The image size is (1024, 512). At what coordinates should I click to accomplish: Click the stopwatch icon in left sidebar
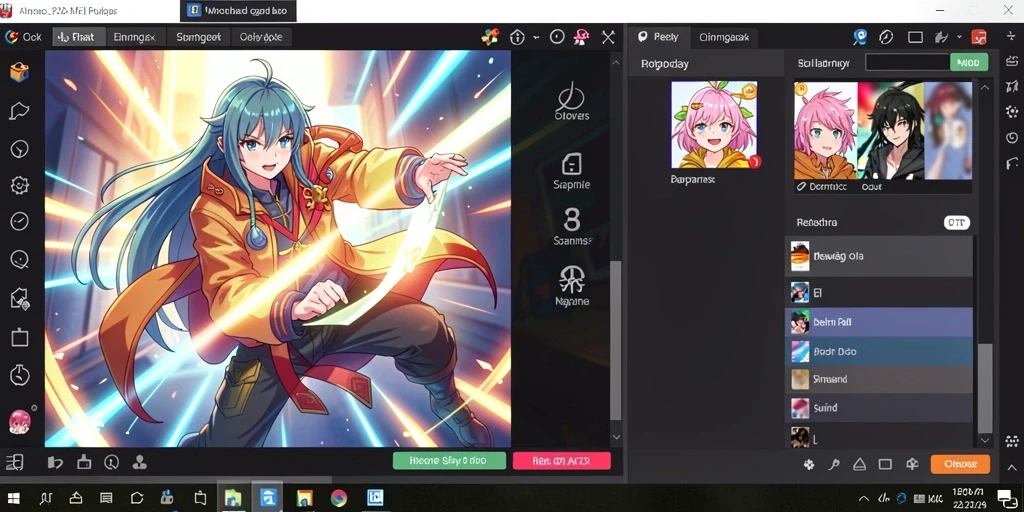tap(20, 374)
